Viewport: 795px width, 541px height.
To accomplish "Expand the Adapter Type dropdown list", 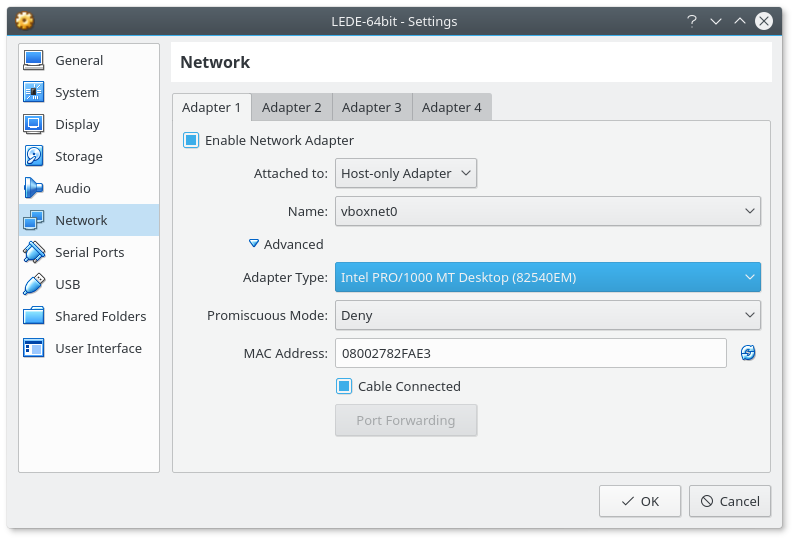I will [547, 277].
